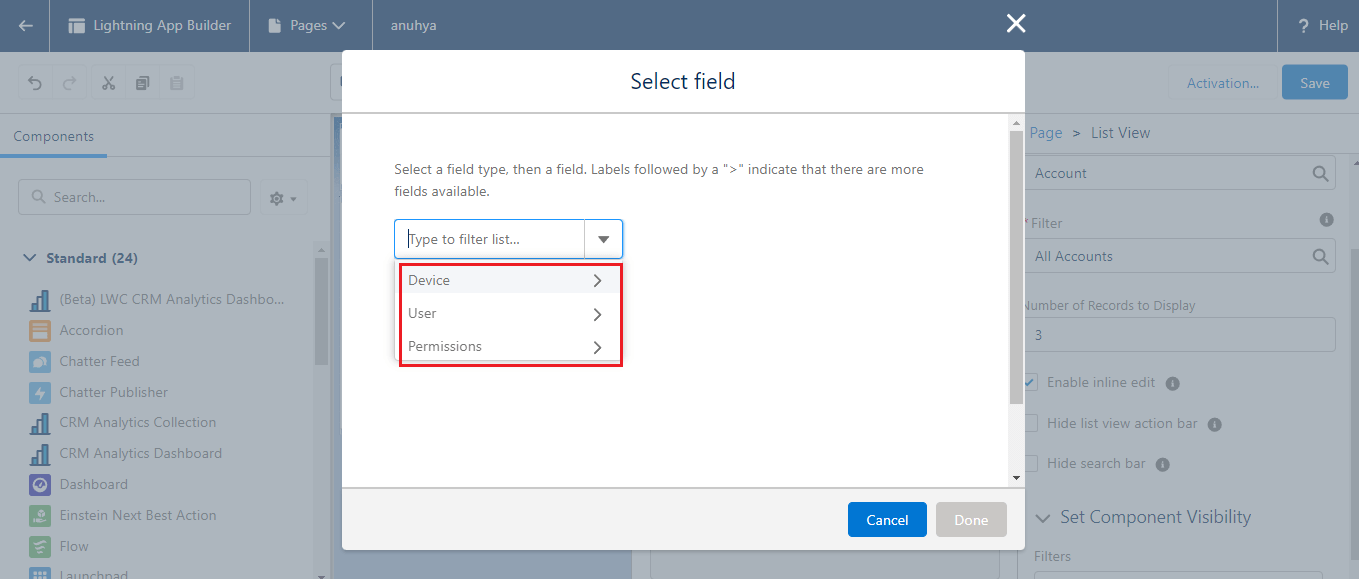1359x579 pixels.
Task: Click the scissors cut icon
Action: click(x=108, y=82)
